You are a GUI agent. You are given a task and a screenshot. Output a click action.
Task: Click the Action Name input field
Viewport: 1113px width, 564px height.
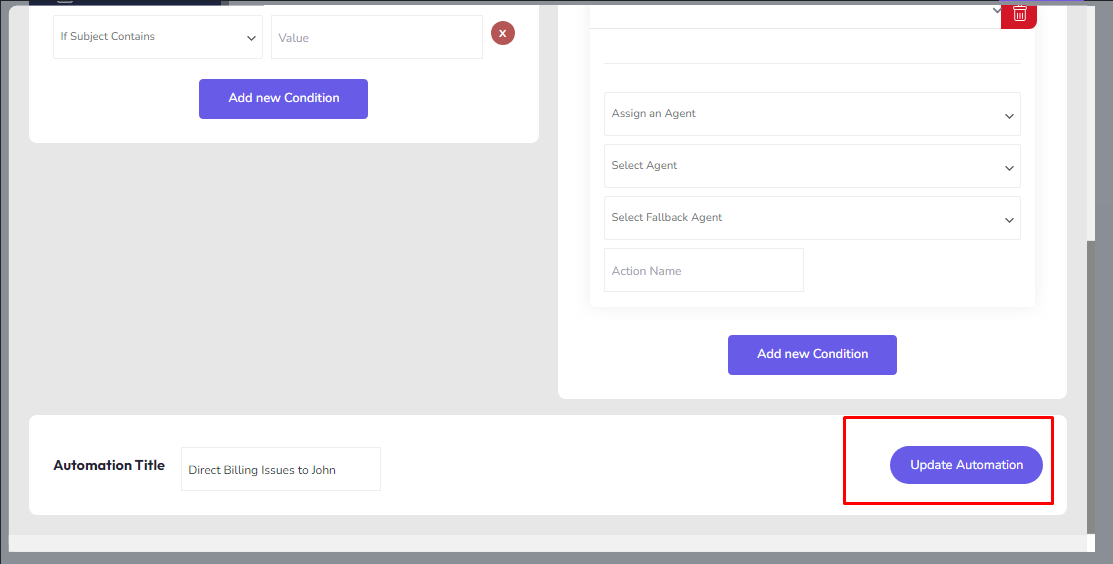coord(703,270)
